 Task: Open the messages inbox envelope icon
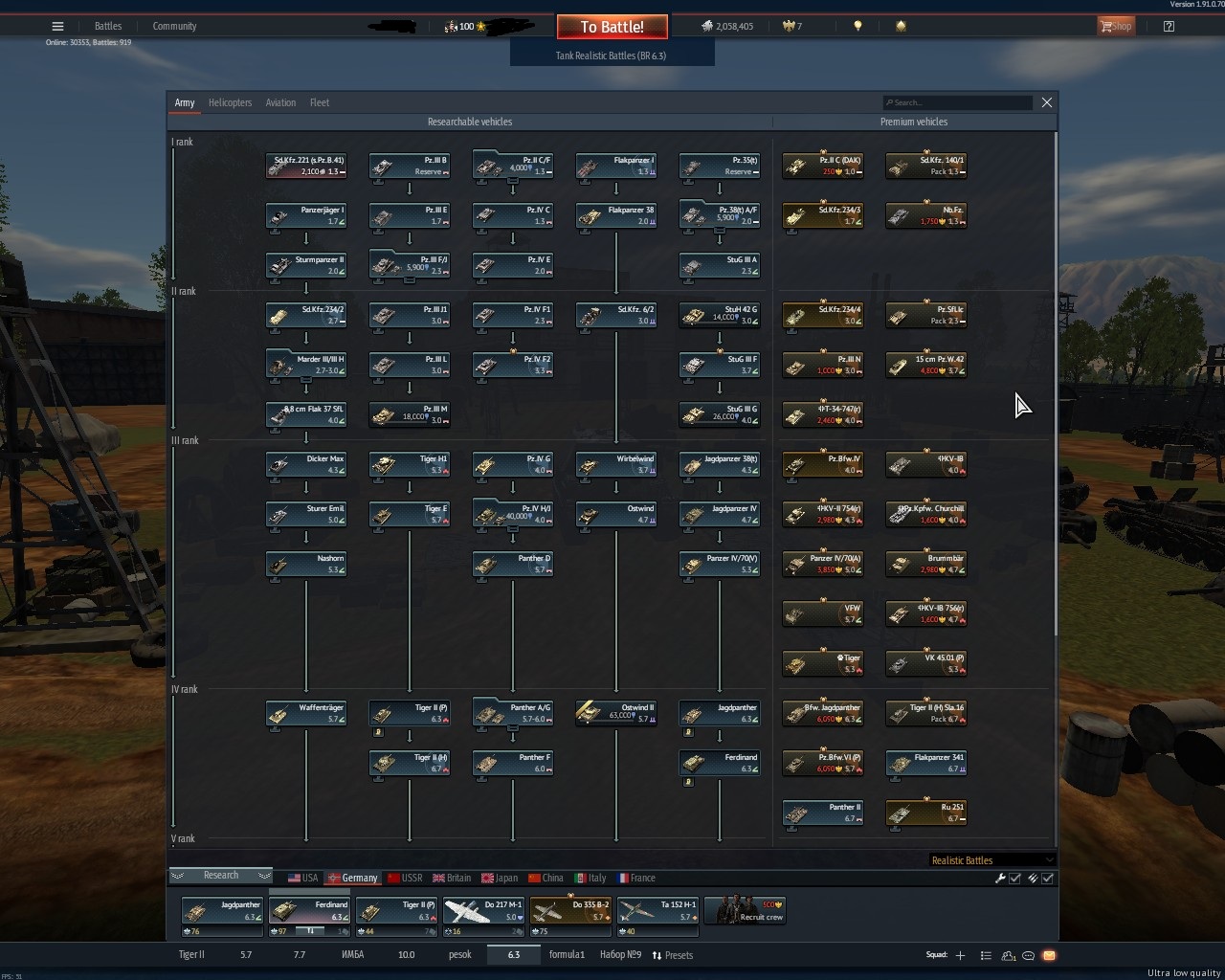[1049, 954]
